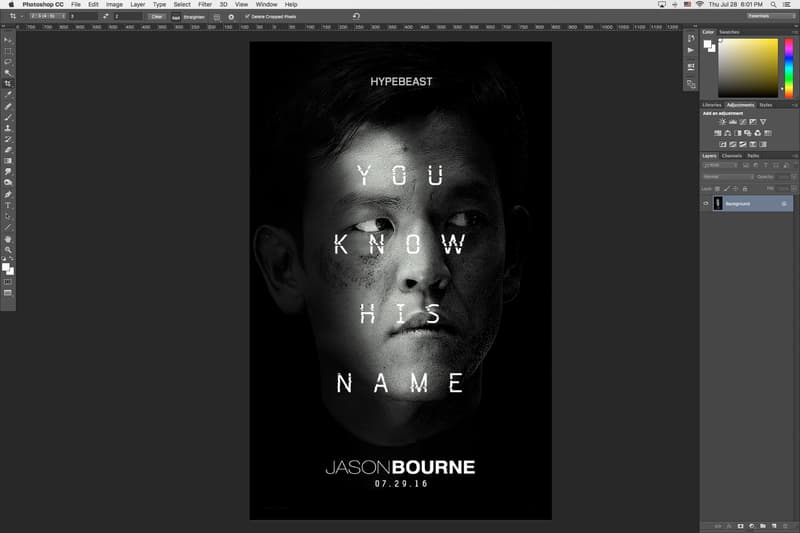Hide the Background layer eye icon
This screenshot has width=800, height=533.
click(706, 204)
